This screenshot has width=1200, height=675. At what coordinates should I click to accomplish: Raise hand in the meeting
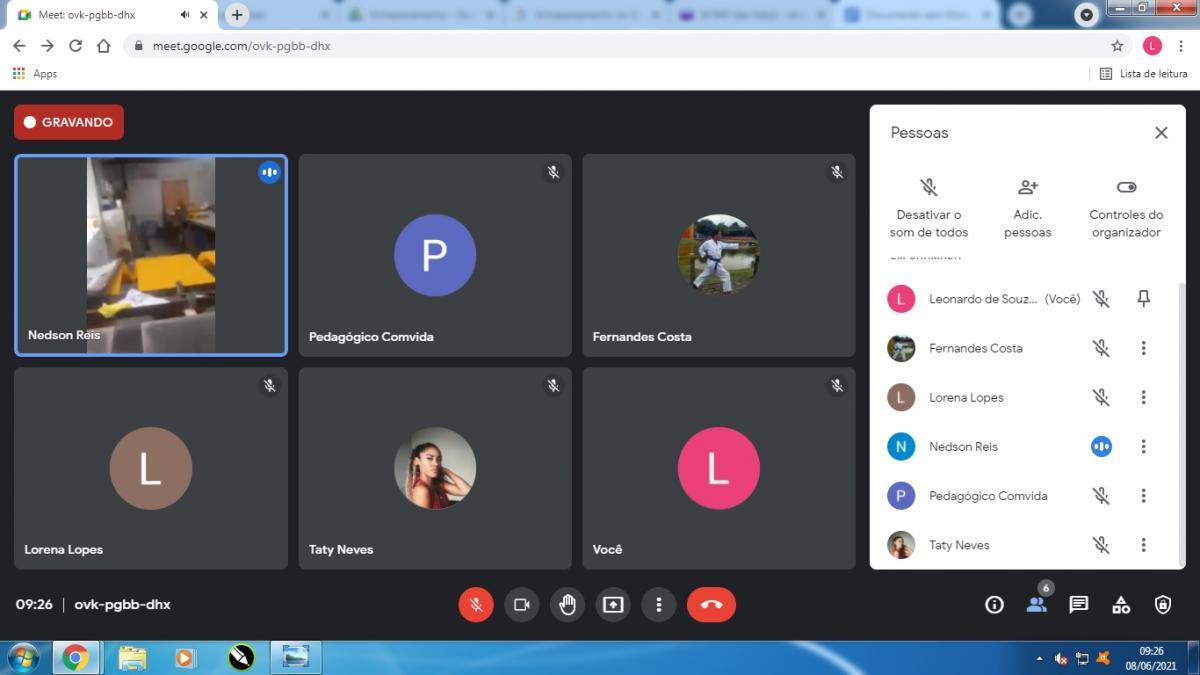click(567, 605)
